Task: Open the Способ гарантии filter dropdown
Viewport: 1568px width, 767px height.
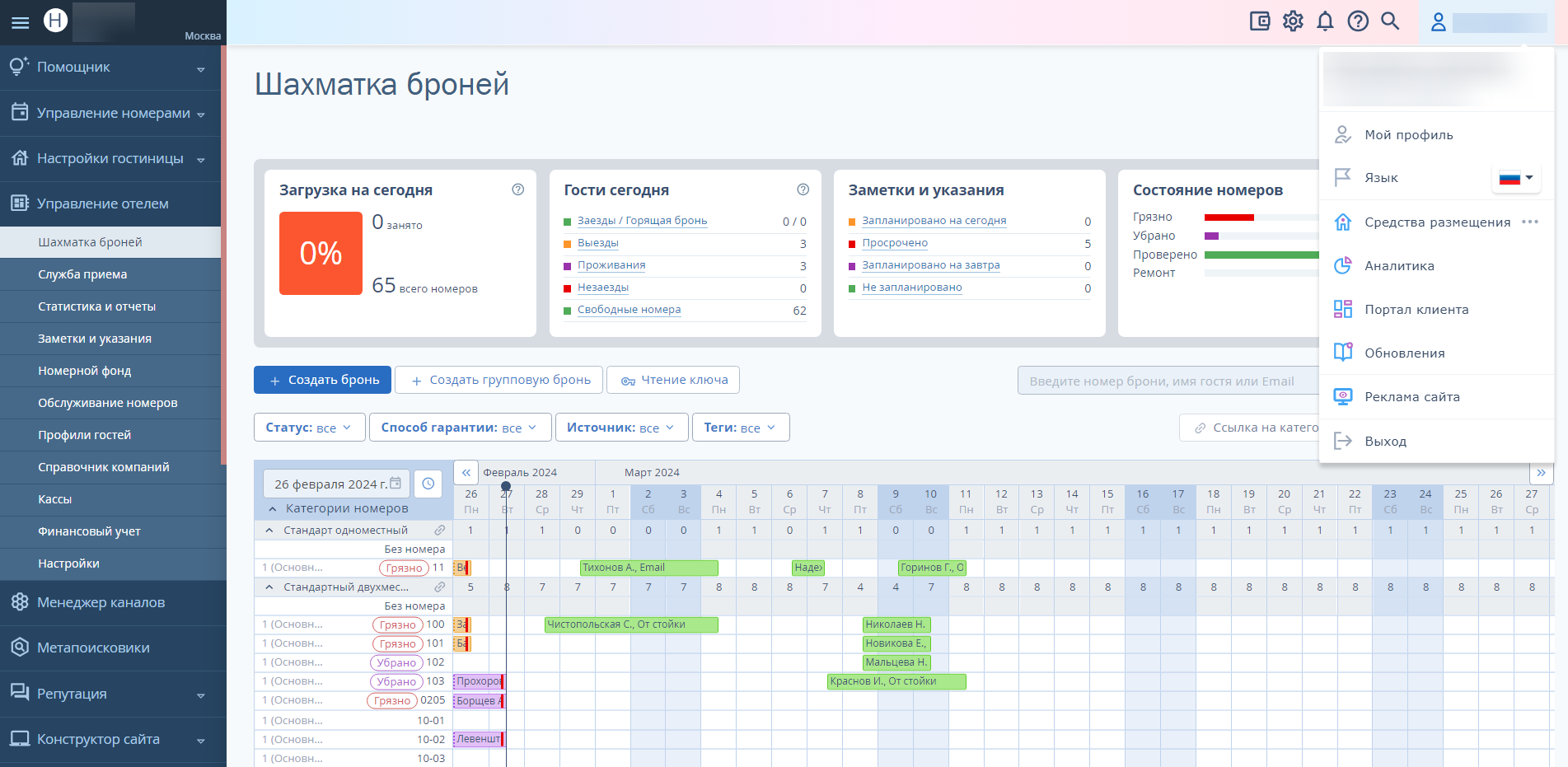Action: coord(460,428)
